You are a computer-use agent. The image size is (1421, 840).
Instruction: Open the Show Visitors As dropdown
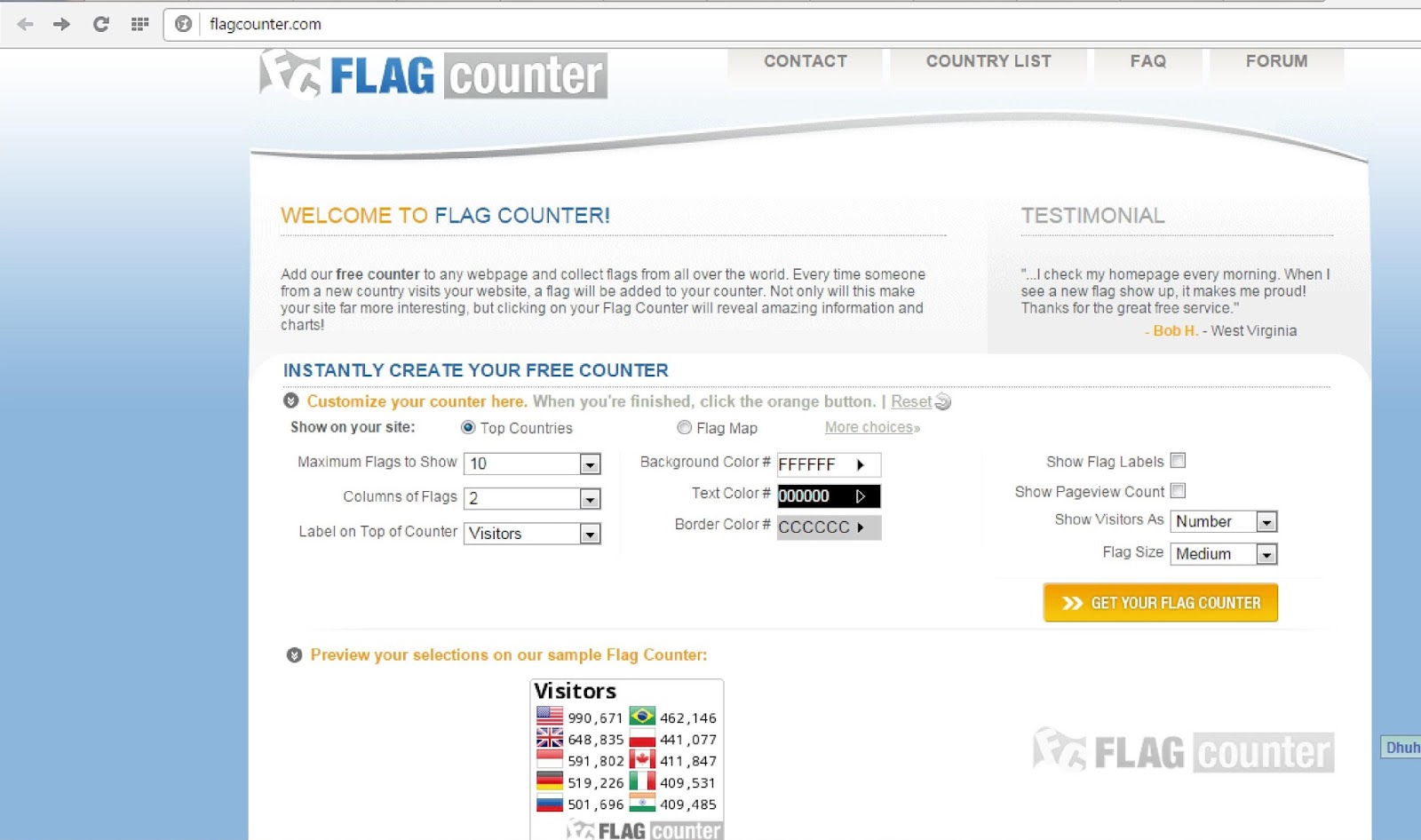pyautogui.click(x=1224, y=521)
